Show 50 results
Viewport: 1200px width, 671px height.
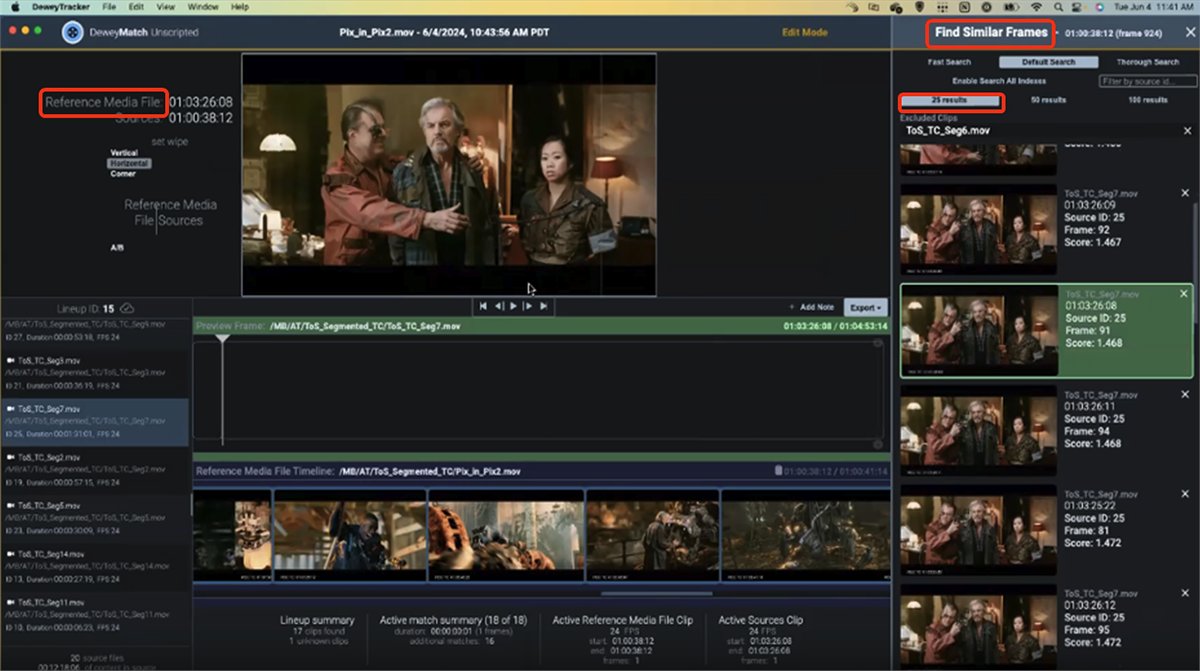(1048, 100)
